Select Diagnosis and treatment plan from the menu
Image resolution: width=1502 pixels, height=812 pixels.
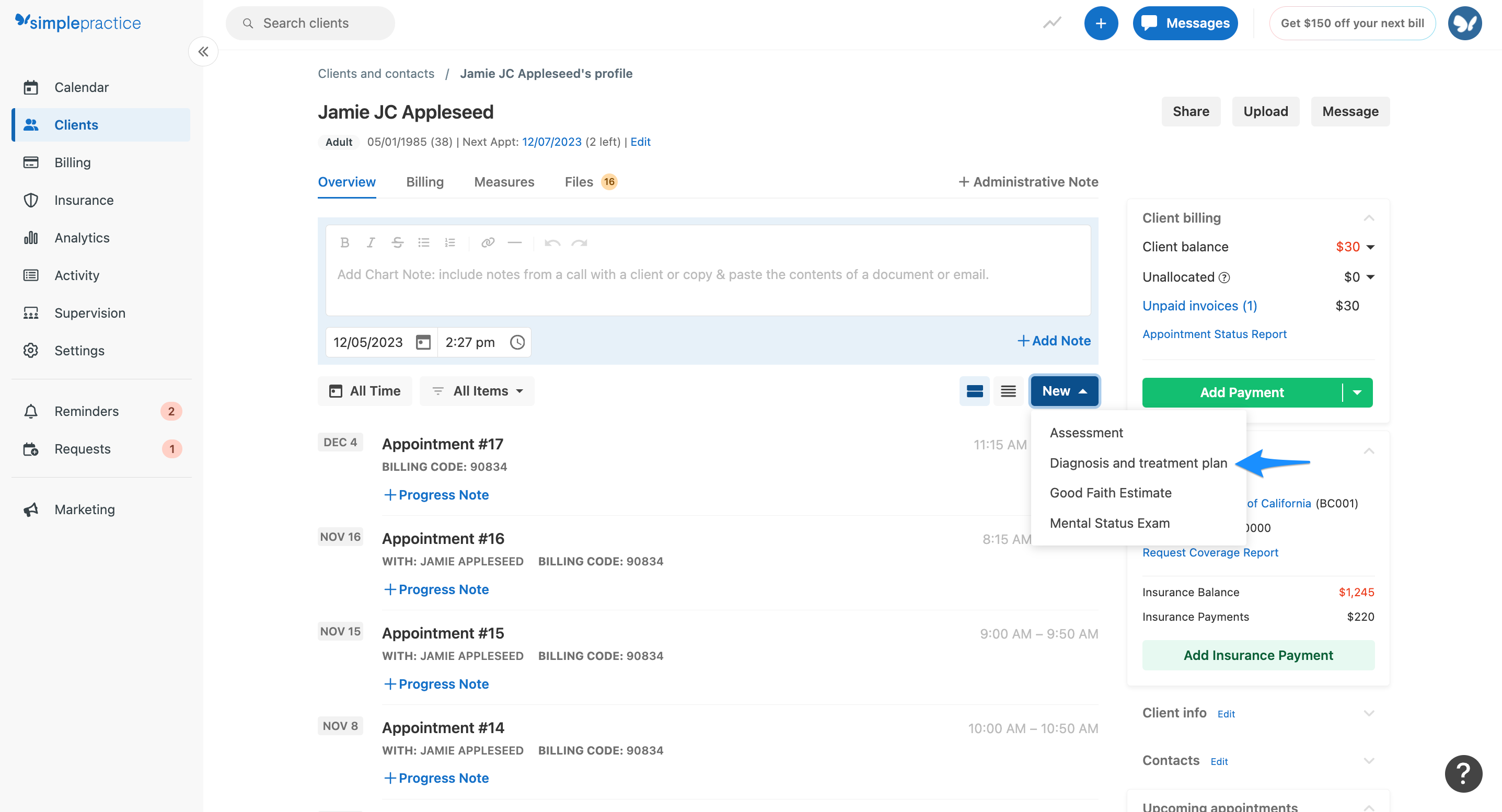[1138, 463]
